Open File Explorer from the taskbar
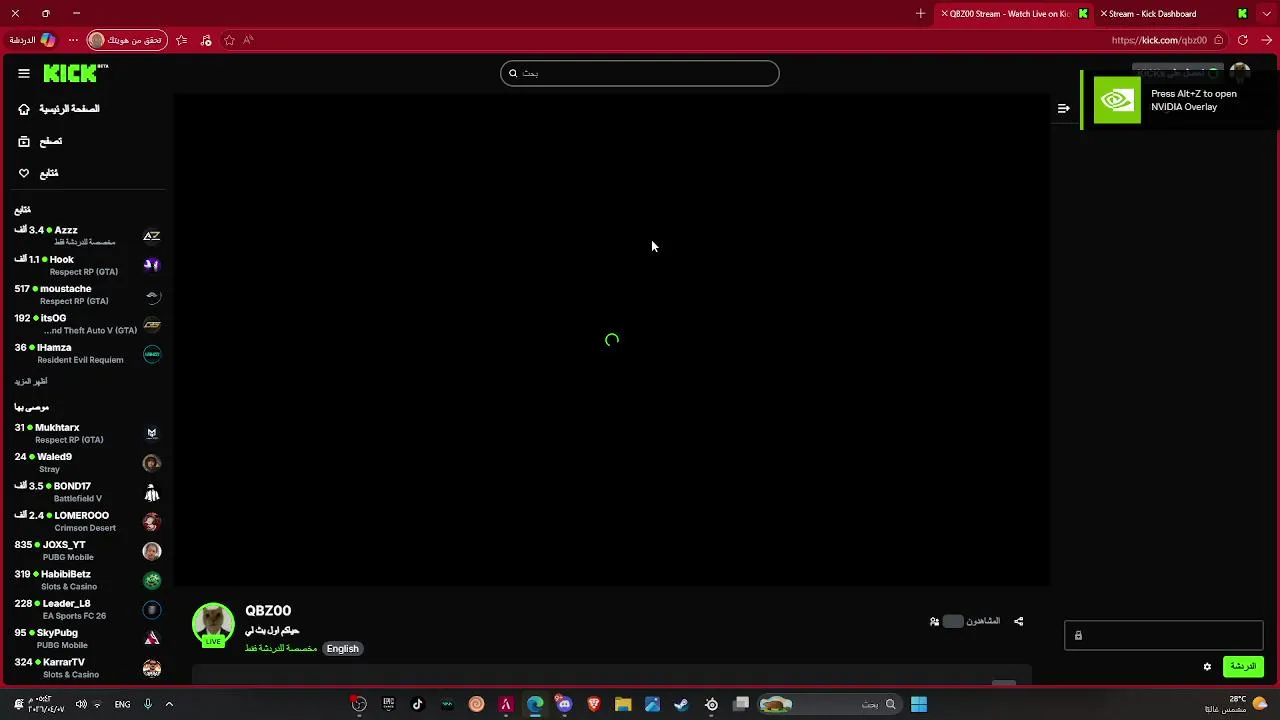The image size is (1280, 720). pyautogui.click(x=623, y=704)
